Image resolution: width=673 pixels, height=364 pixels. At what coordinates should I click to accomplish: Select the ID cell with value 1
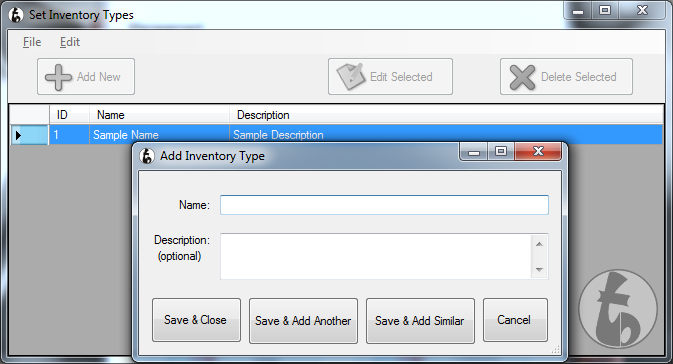tap(69, 135)
